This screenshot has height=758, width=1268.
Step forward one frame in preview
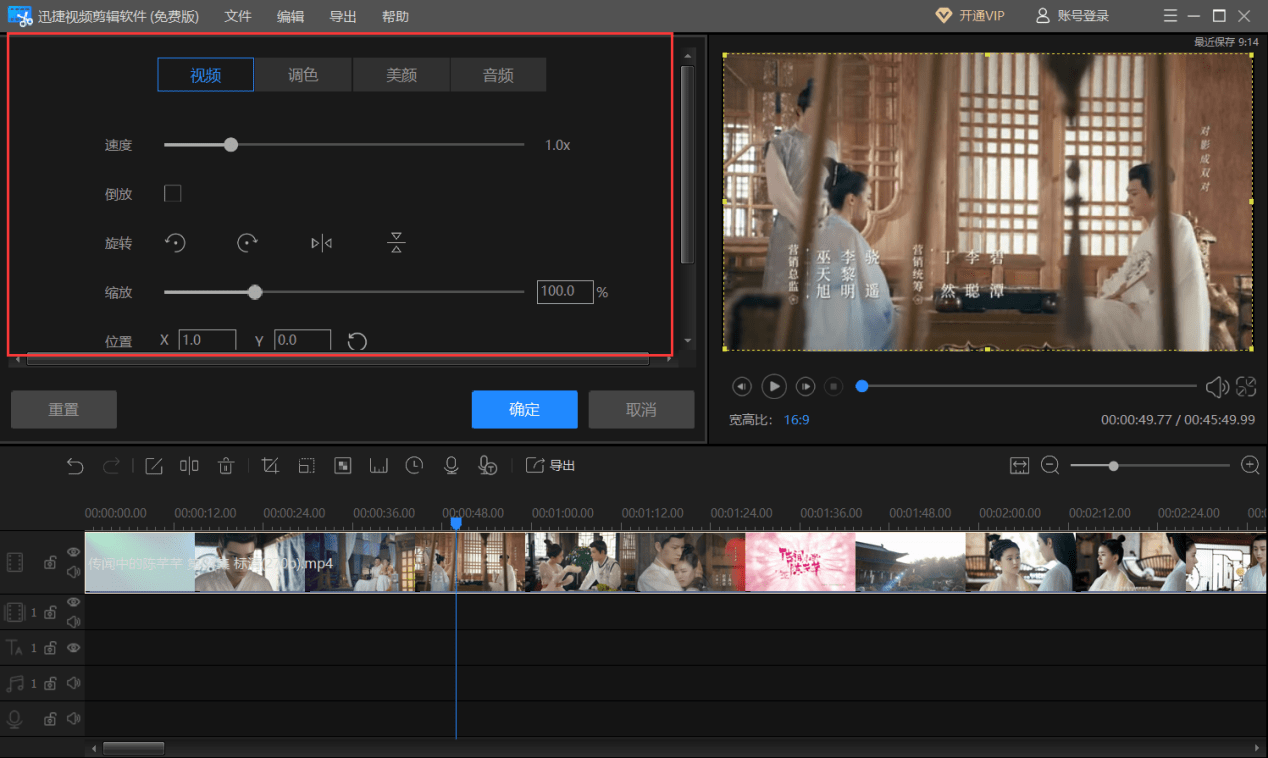806,386
